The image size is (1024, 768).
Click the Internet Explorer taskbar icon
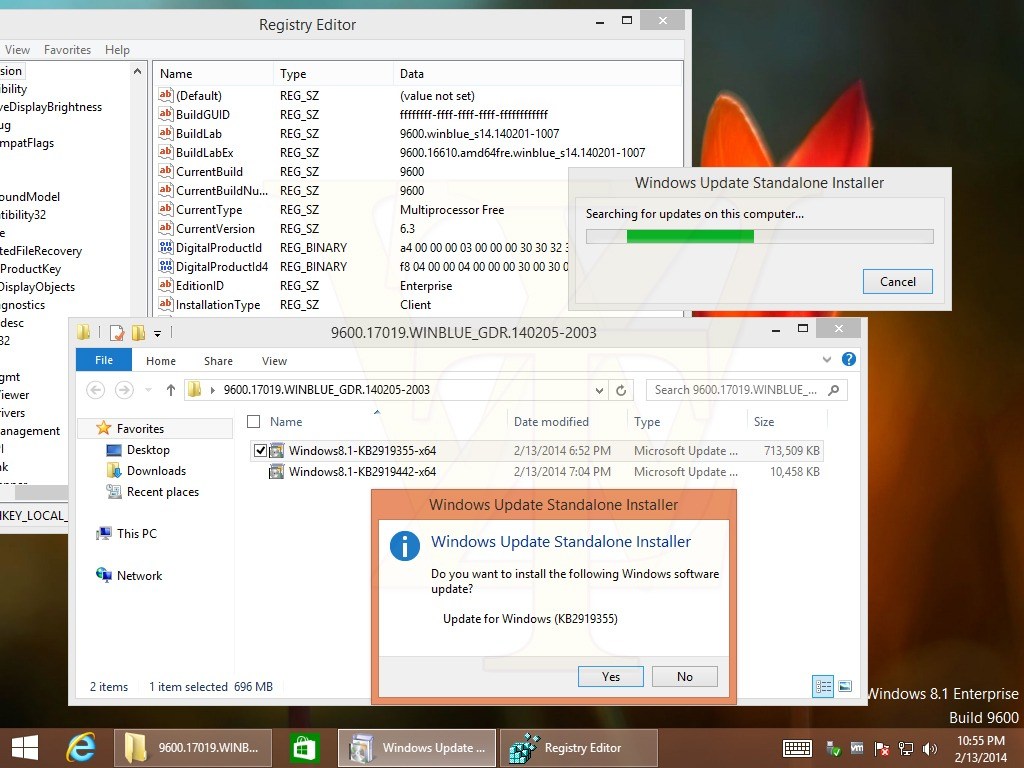pos(80,747)
